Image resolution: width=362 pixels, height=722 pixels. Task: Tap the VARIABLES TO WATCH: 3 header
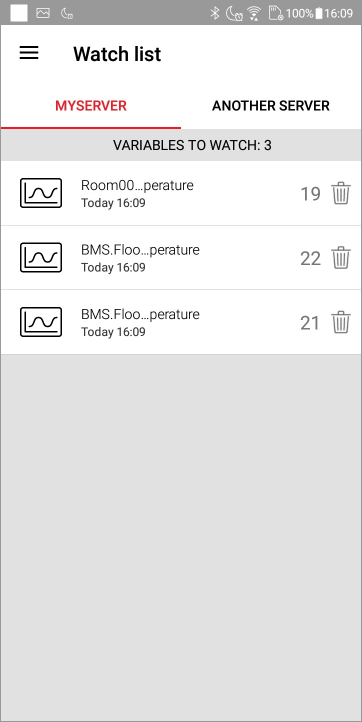point(193,146)
